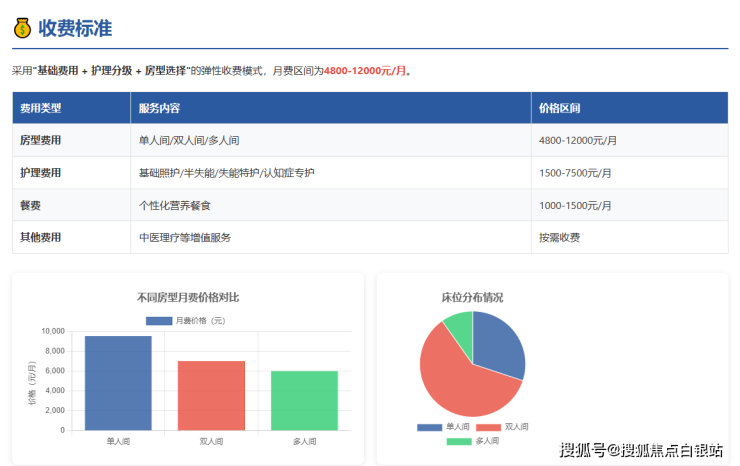Toggle 双人间 in the pie chart legend
Viewport: 740px width, 466px height.
pyautogui.click(x=503, y=427)
